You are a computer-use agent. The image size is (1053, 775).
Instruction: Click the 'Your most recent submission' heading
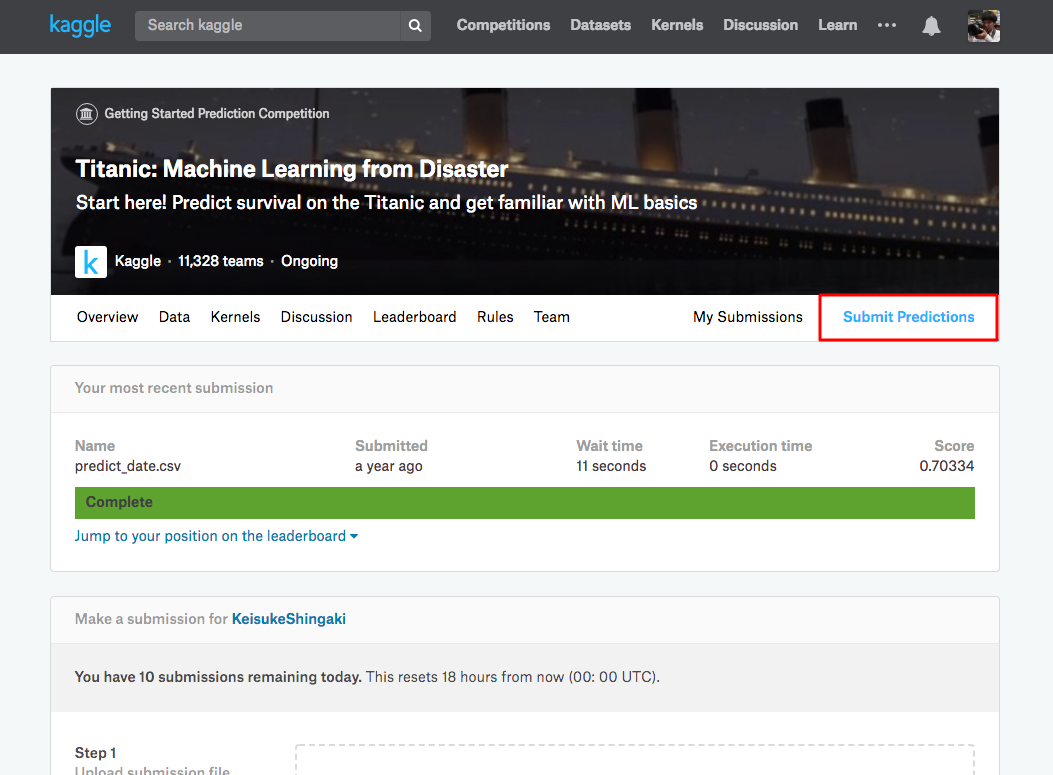[174, 388]
